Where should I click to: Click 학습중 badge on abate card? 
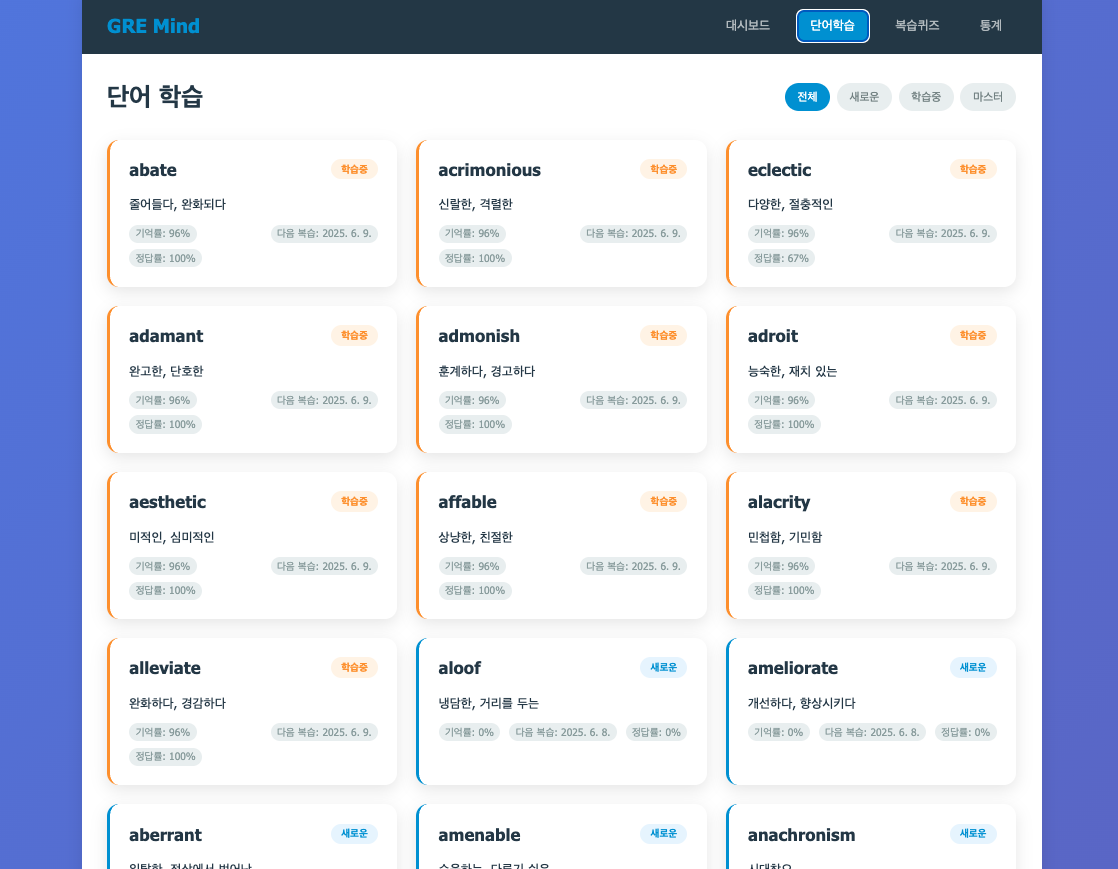(x=354, y=169)
